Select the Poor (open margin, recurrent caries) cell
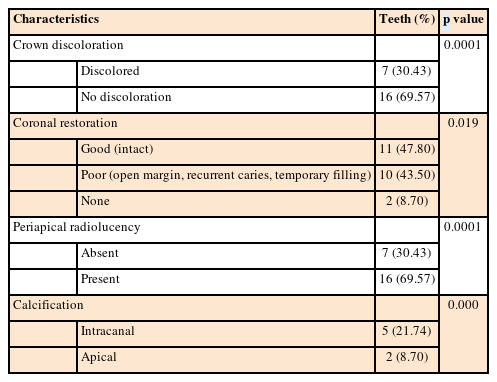This screenshot has width=497, height=382. (226, 178)
